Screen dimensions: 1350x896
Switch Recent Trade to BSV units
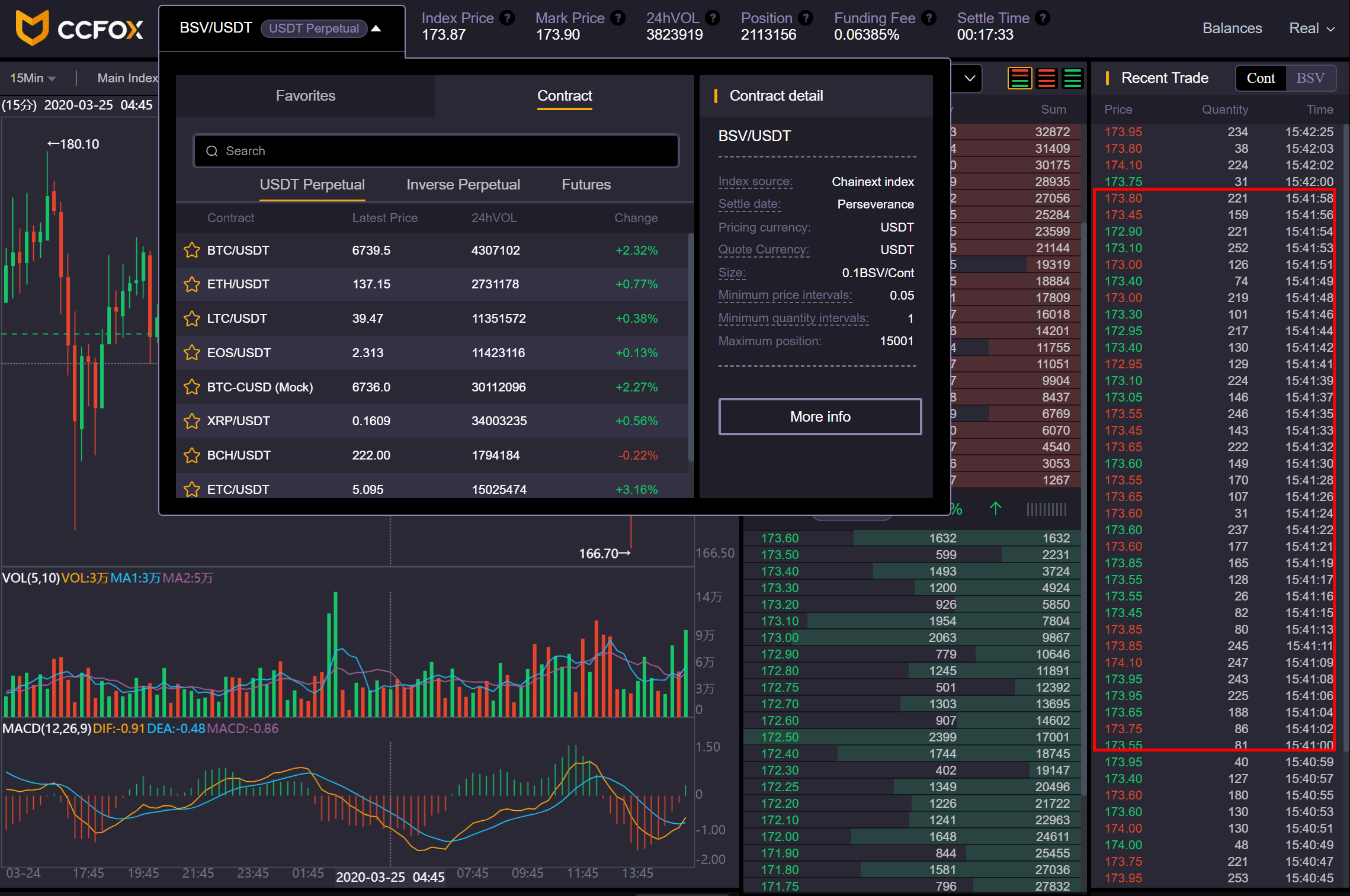coord(1310,78)
